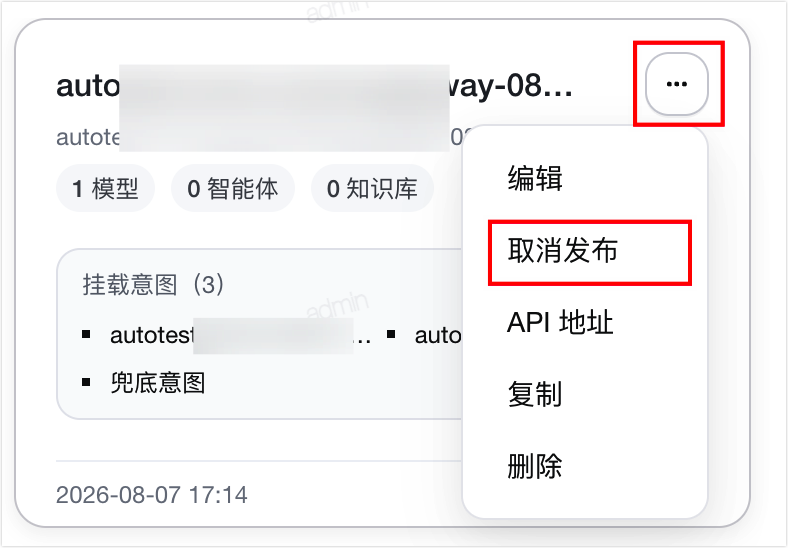Screen dimensions: 788x548
Task: Click 复制 in the dropdown menu
Action: (x=535, y=394)
